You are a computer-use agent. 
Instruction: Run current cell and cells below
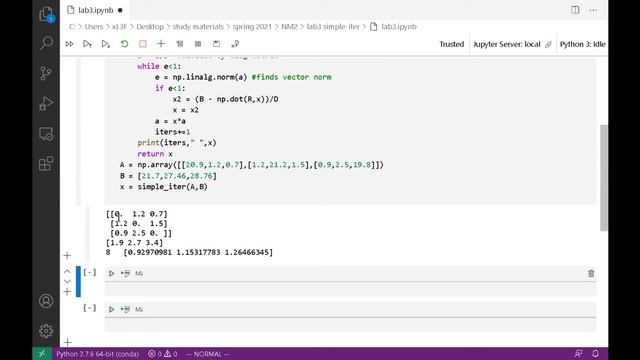[x=106, y=44]
